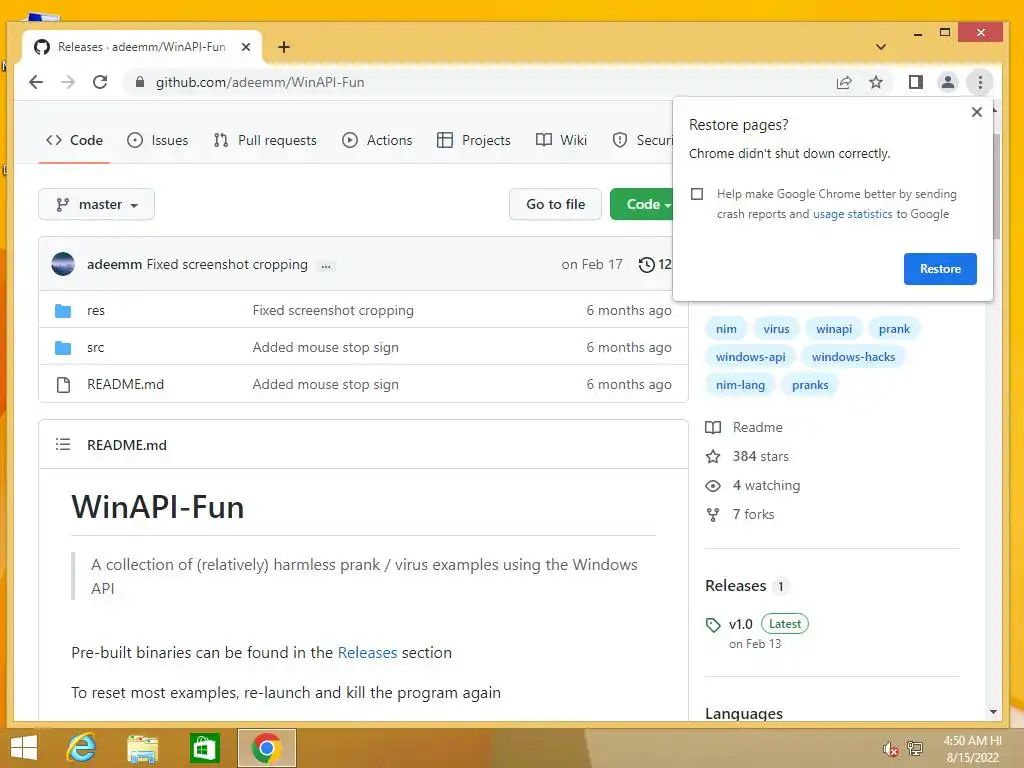Open src's Added mouse stop sign commit
This screenshot has width=1024, height=768.
(x=325, y=347)
